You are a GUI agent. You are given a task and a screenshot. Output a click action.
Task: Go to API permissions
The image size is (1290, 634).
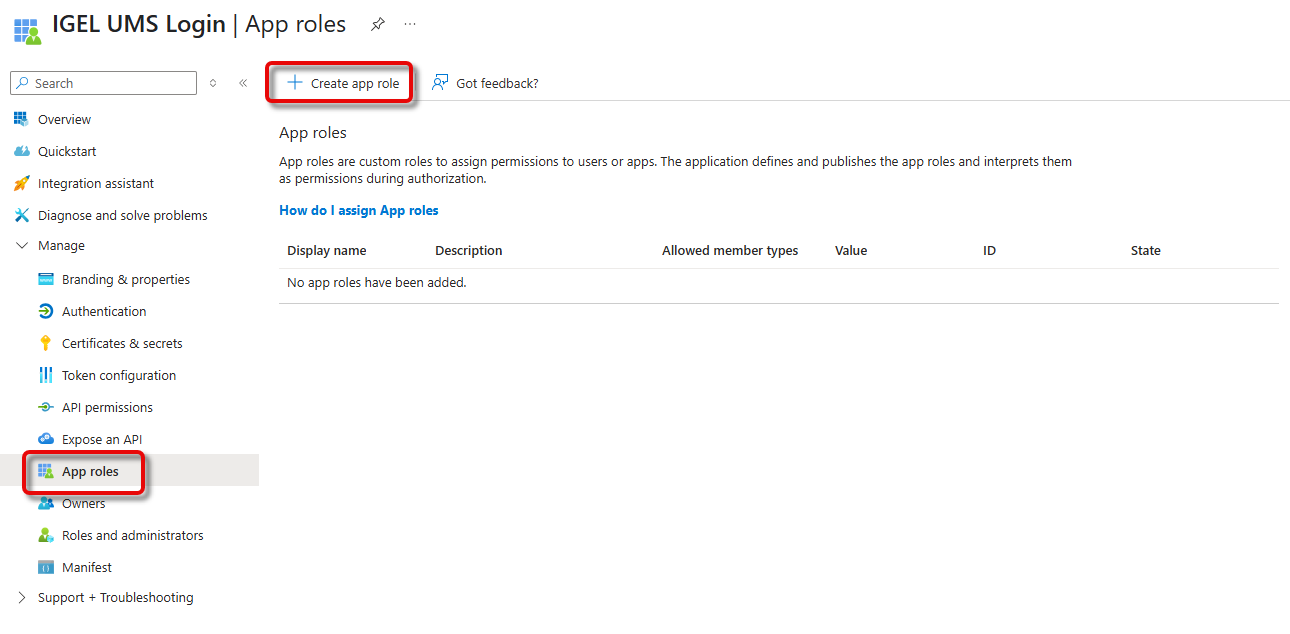107,407
